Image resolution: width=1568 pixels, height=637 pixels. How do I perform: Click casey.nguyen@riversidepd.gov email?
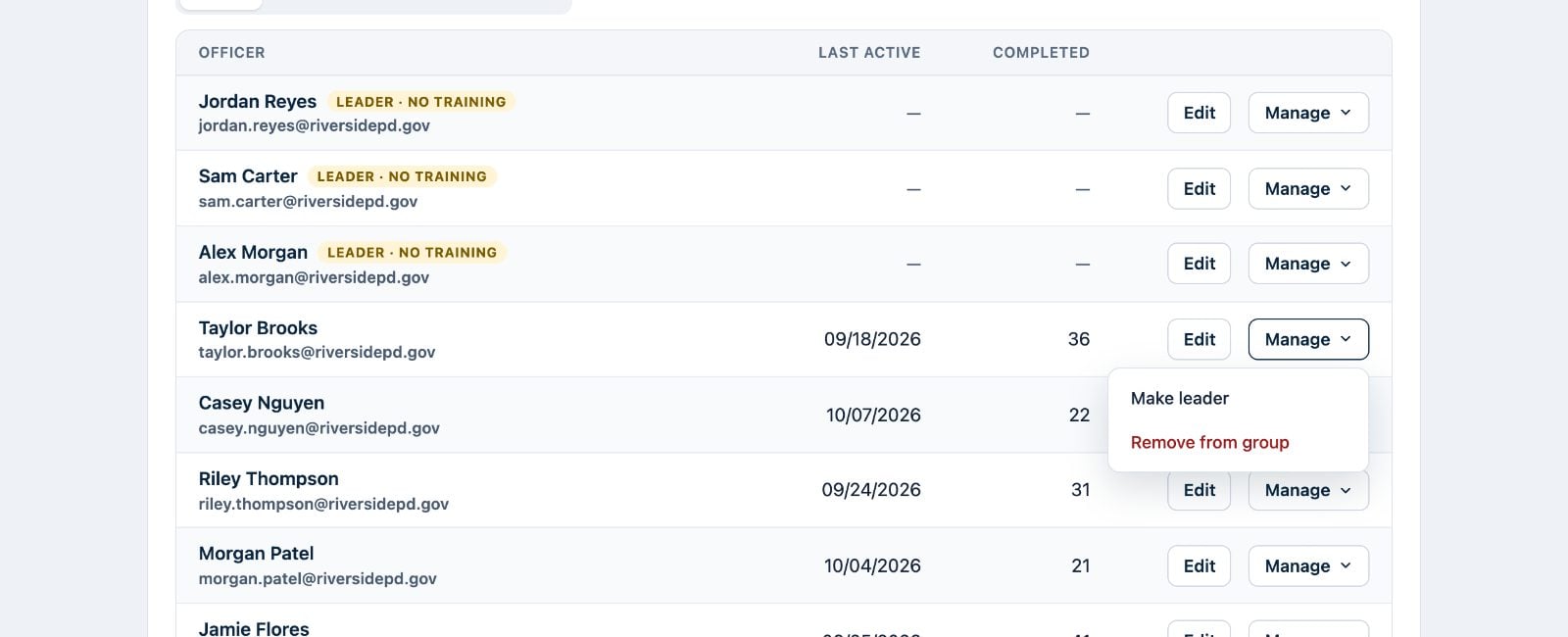point(318,427)
